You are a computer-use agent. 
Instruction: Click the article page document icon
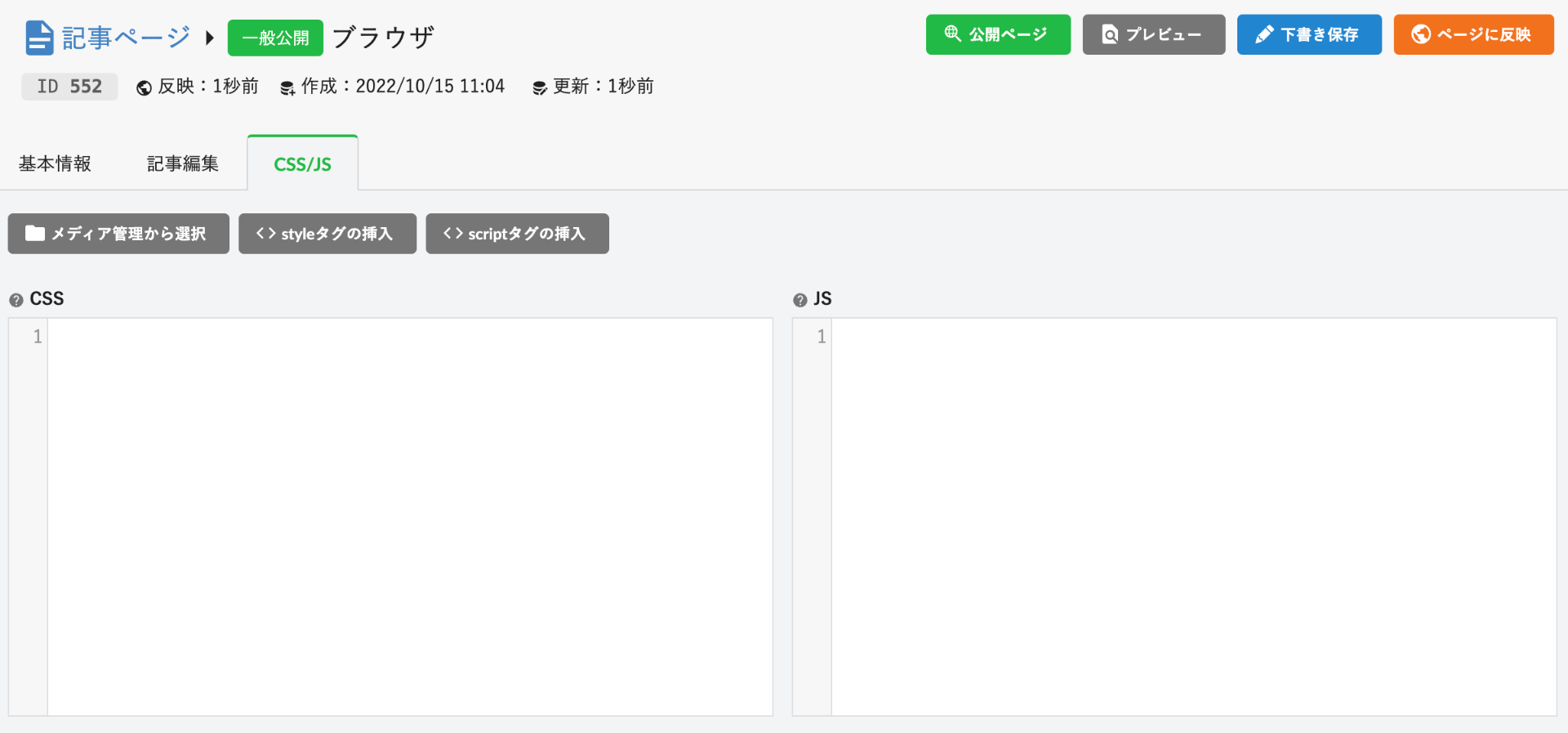(39, 38)
